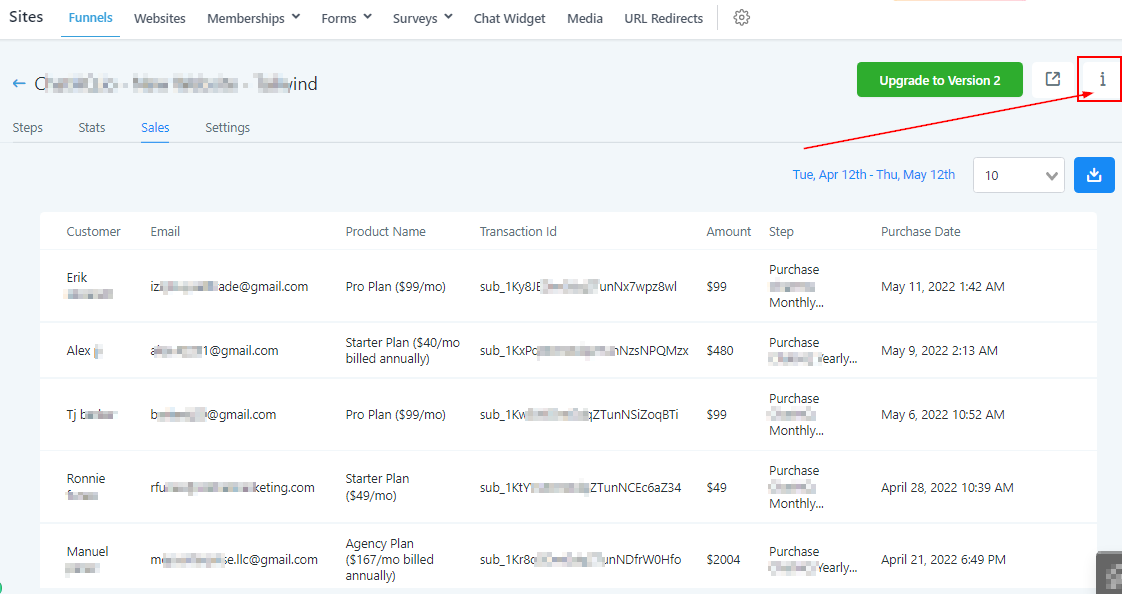Click the Upgrade to Version 2 button
Viewport: 1122px width, 594px height.
939,80
